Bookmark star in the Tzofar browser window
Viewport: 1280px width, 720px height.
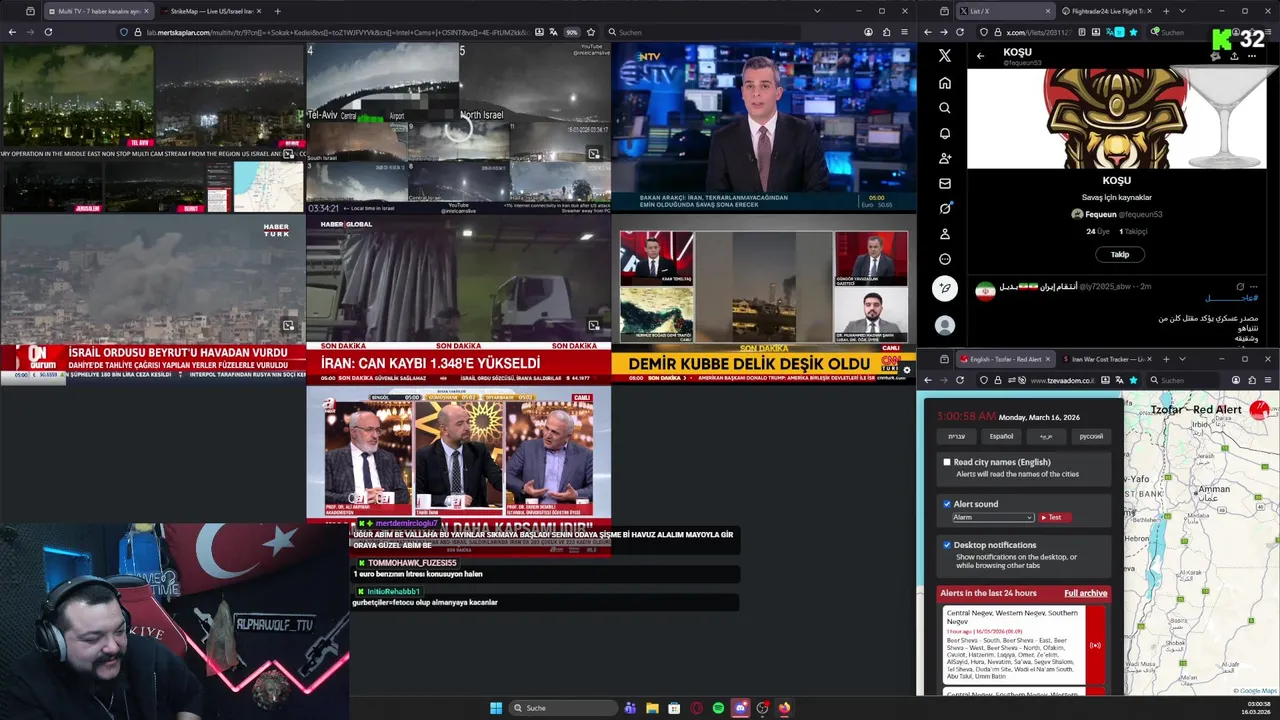click(x=1133, y=380)
